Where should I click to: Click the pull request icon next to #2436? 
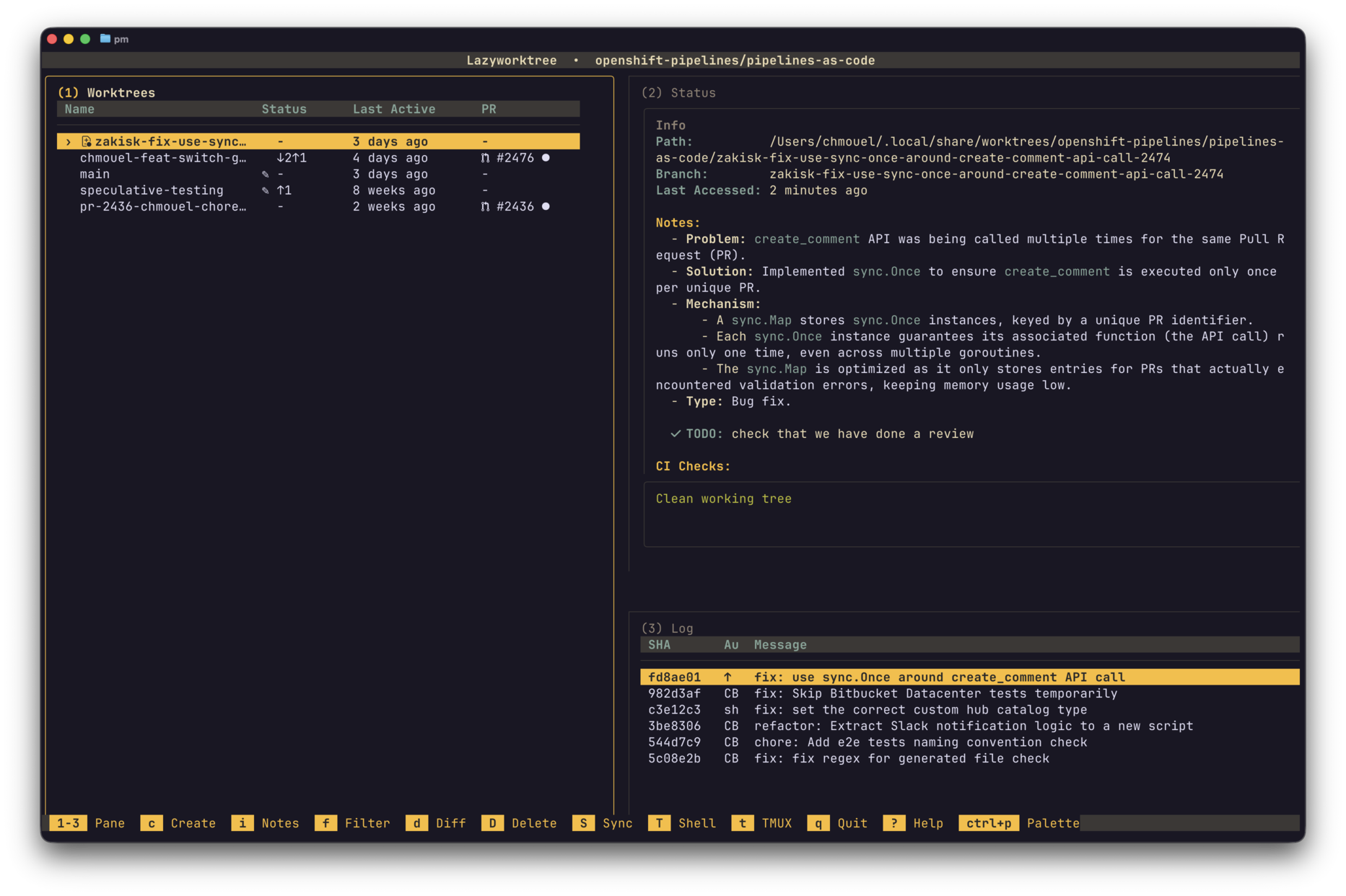pyautogui.click(x=484, y=206)
